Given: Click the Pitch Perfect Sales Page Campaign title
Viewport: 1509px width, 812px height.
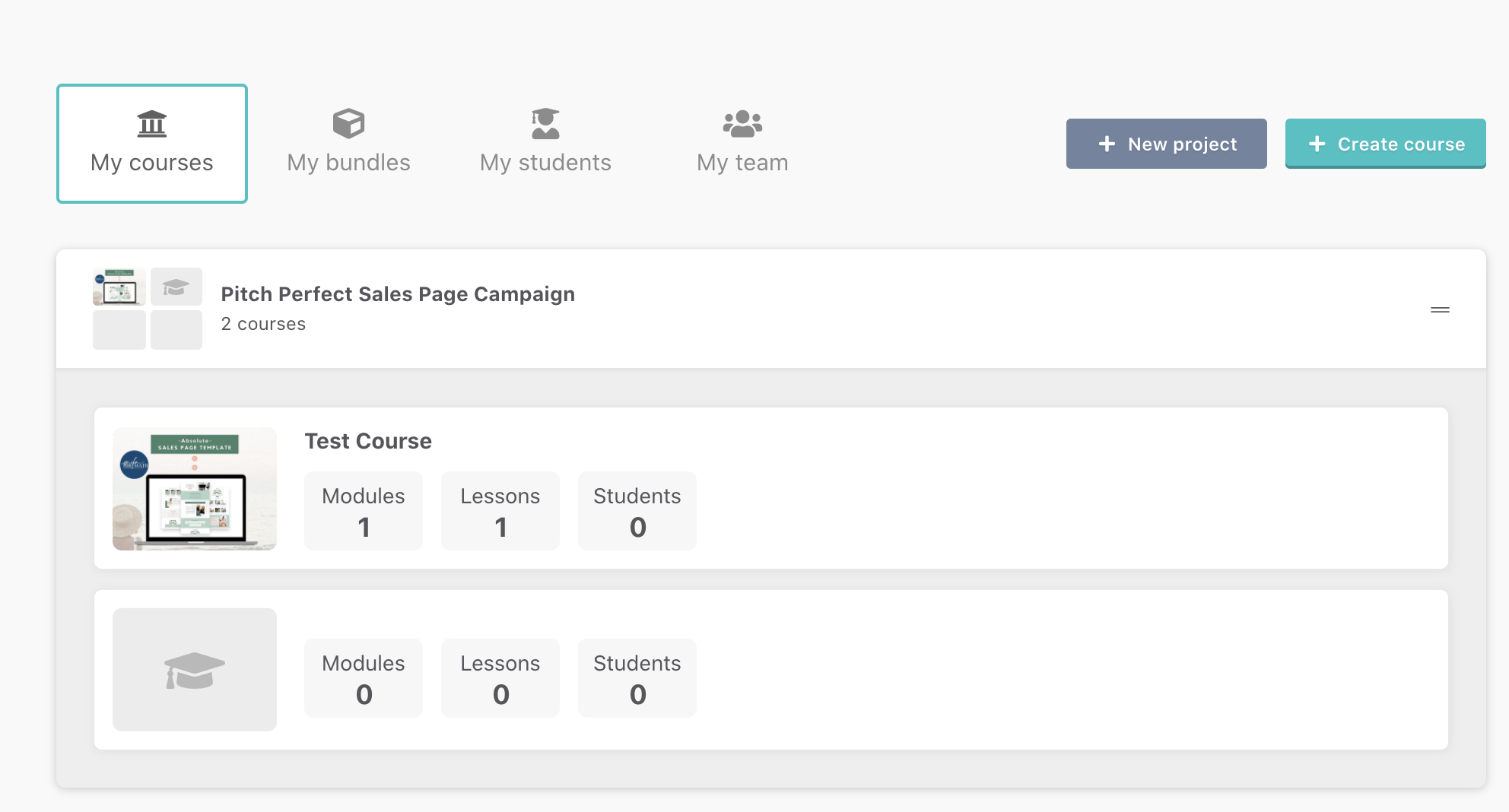Looking at the screenshot, I should 398,294.
